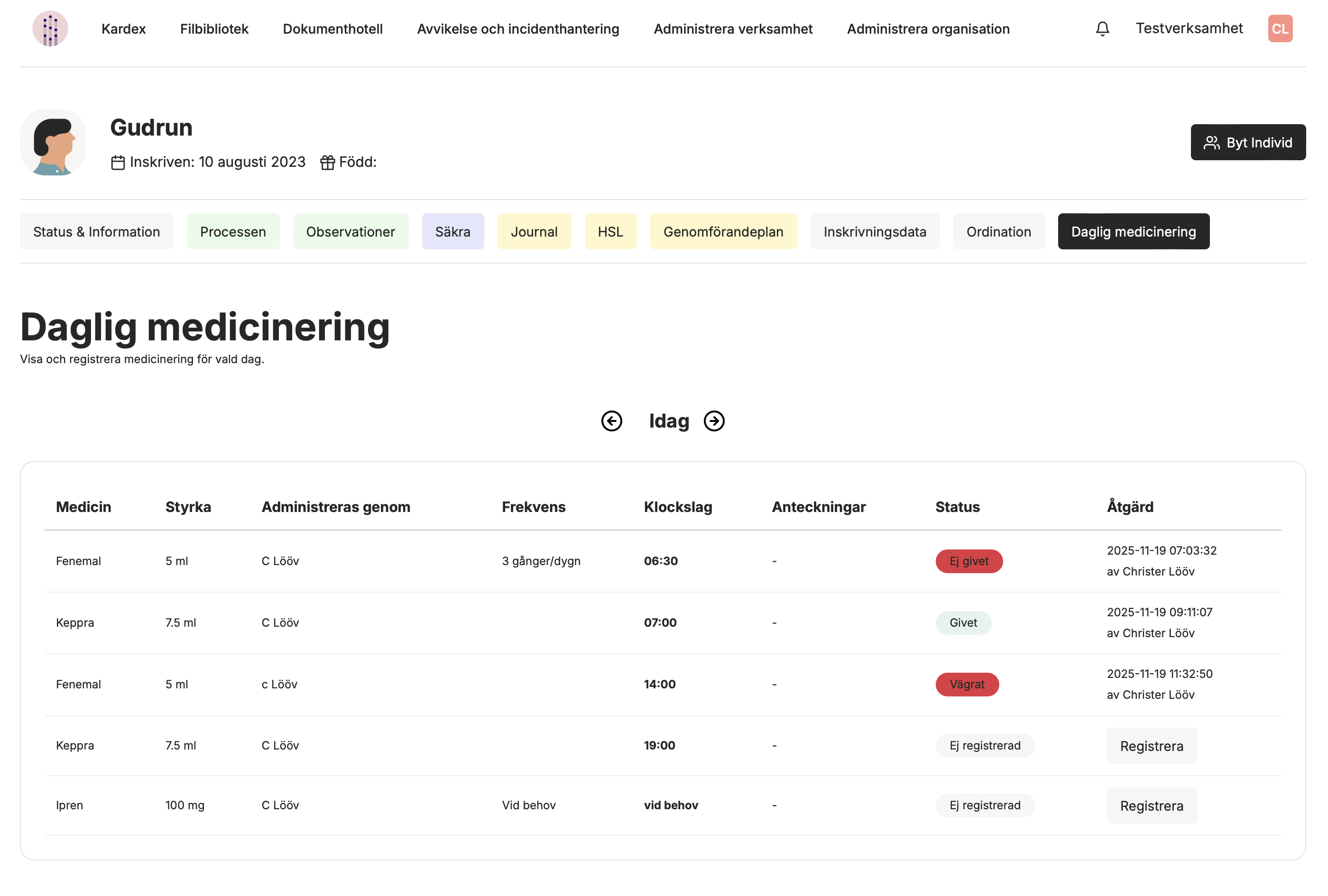Click the app logo icon
This screenshot has width=1328, height=896.
coord(50,28)
